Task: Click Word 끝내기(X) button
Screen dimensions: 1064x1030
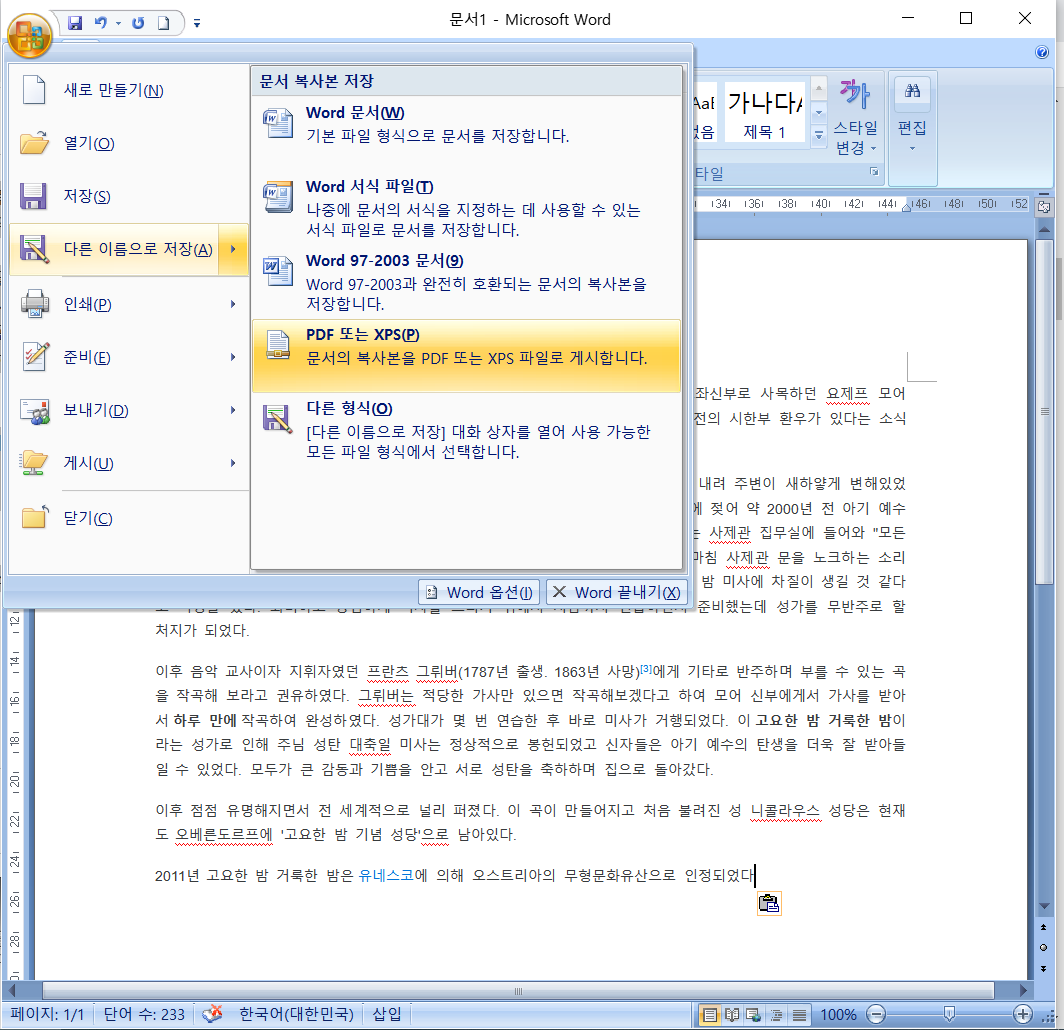Action: [617, 592]
